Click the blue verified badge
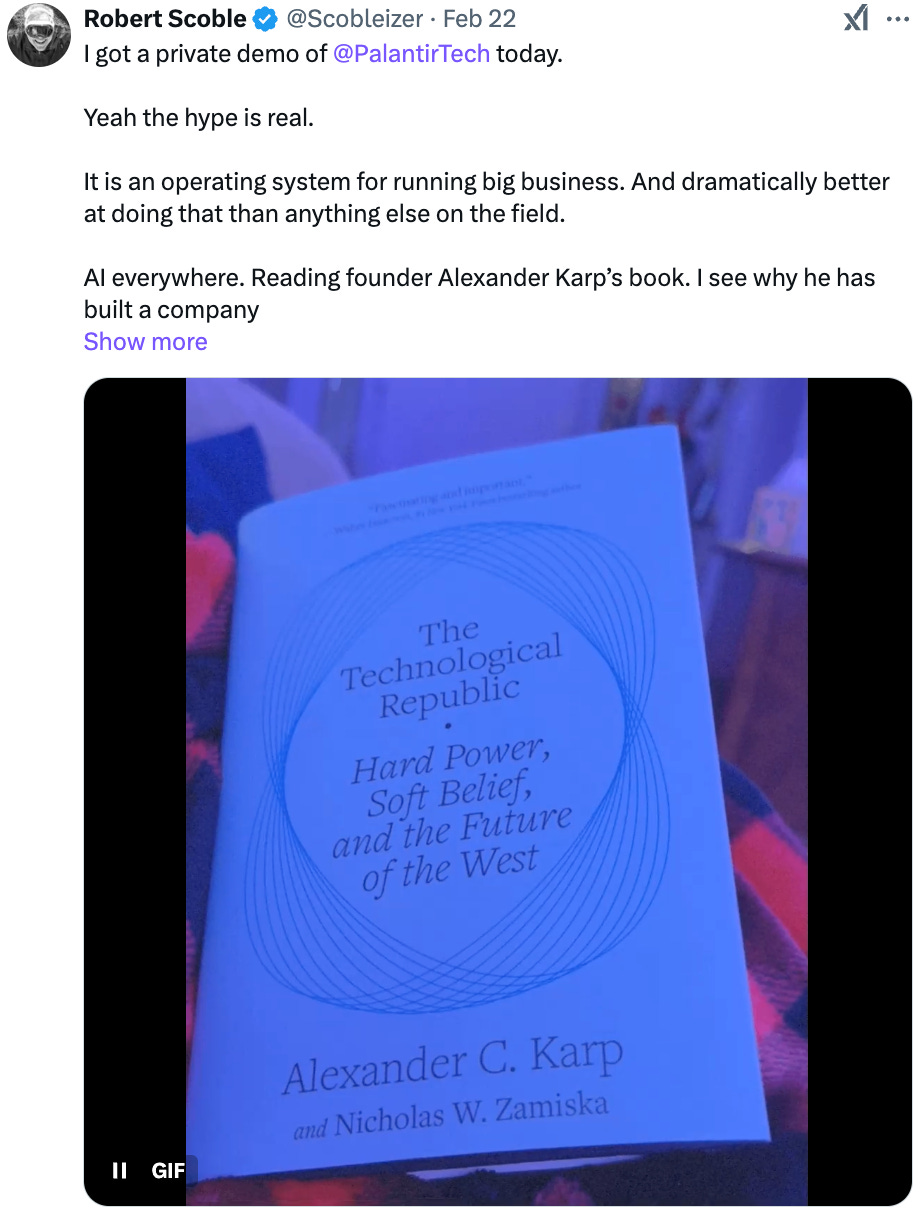Viewport: 920px width, 1214px height. [266, 18]
